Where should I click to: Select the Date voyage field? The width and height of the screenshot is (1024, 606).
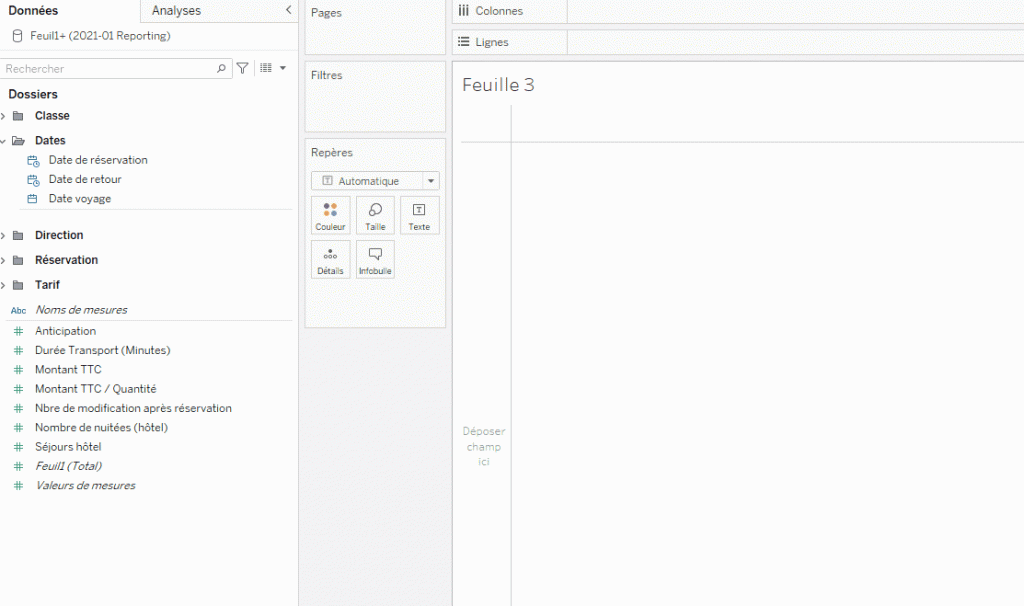(80, 199)
